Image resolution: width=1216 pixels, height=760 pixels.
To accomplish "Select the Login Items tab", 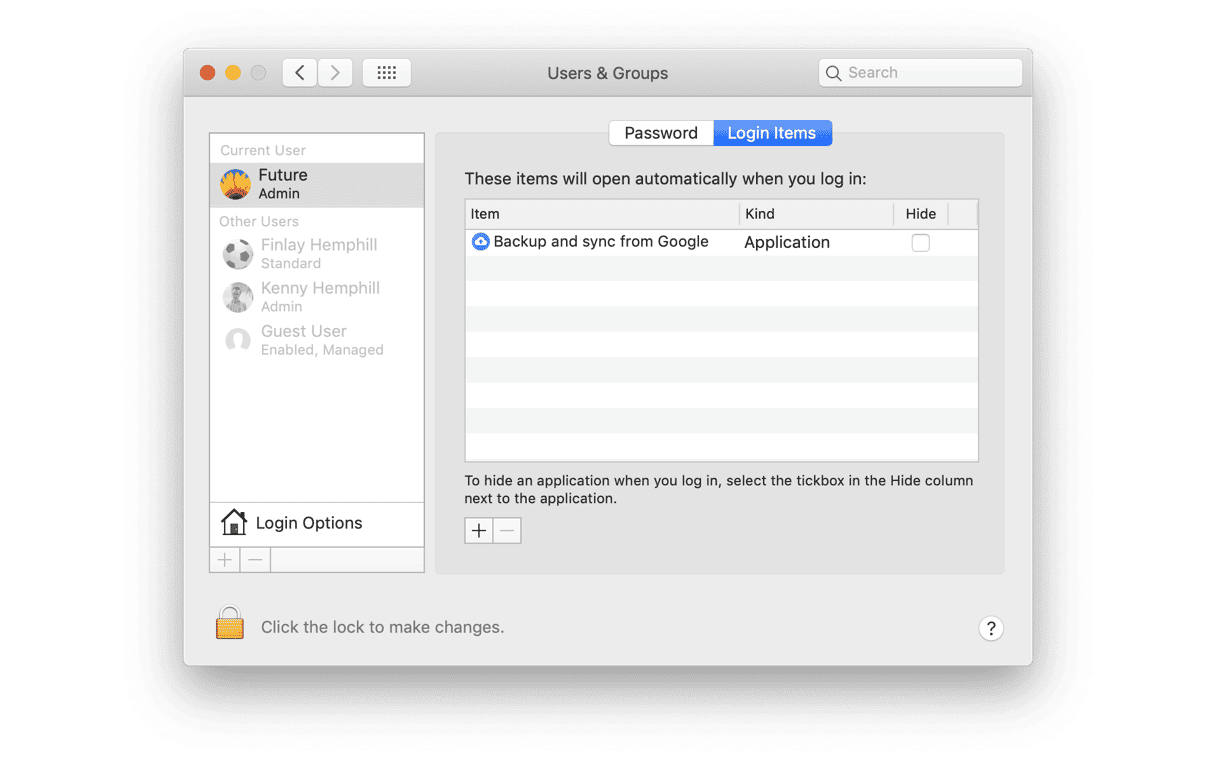I will click(772, 133).
